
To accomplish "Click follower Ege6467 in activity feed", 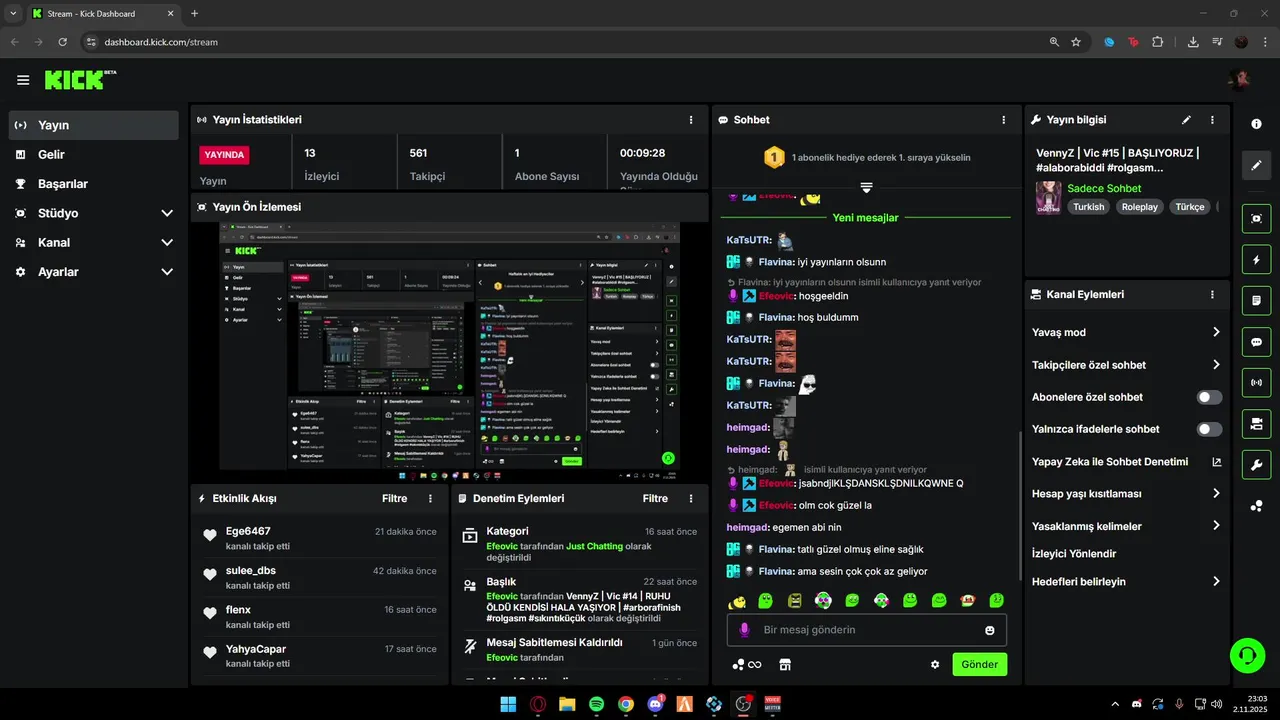I will (248, 531).
